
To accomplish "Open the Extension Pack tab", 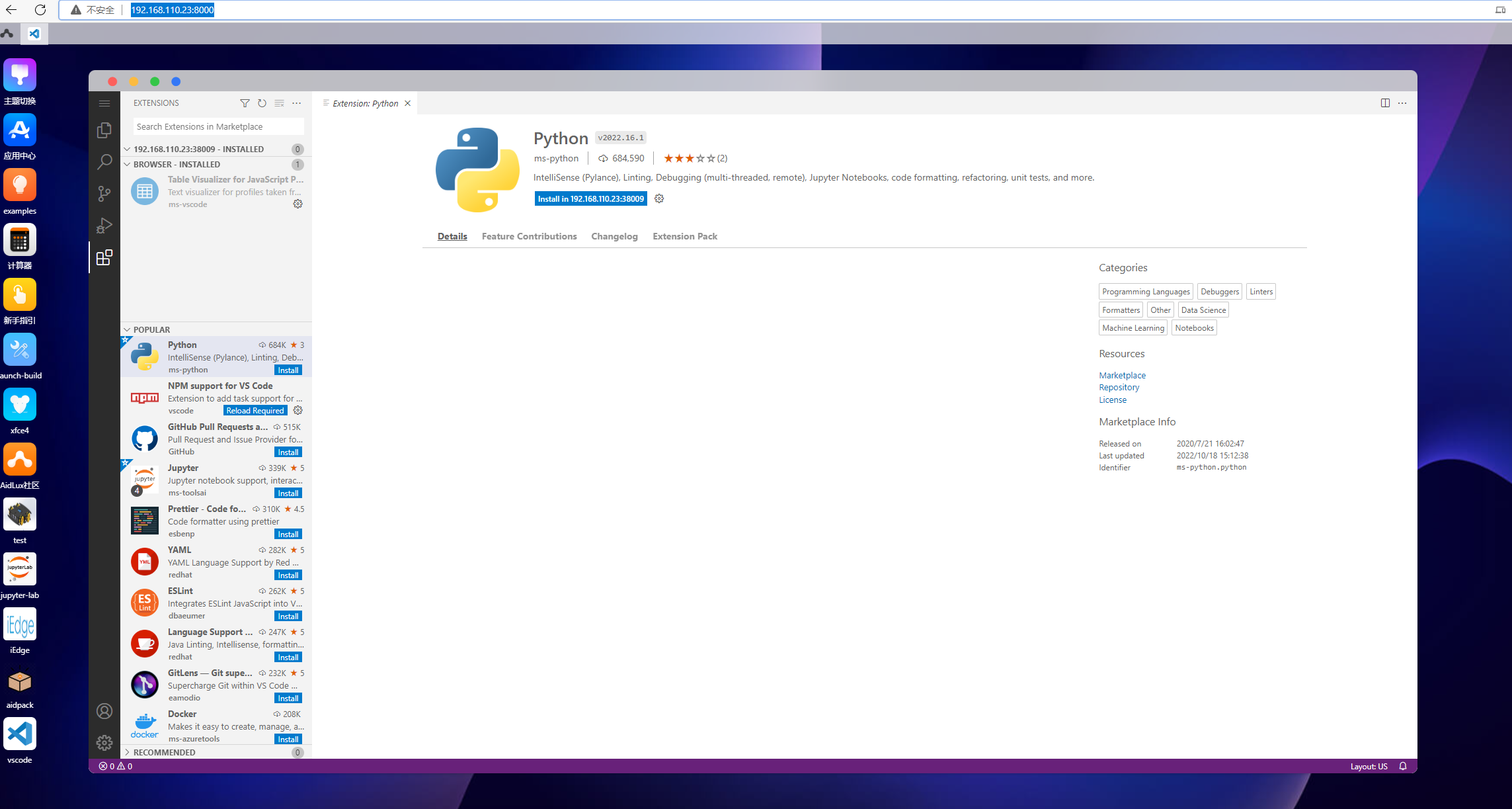I will click(x=685, y=236).
